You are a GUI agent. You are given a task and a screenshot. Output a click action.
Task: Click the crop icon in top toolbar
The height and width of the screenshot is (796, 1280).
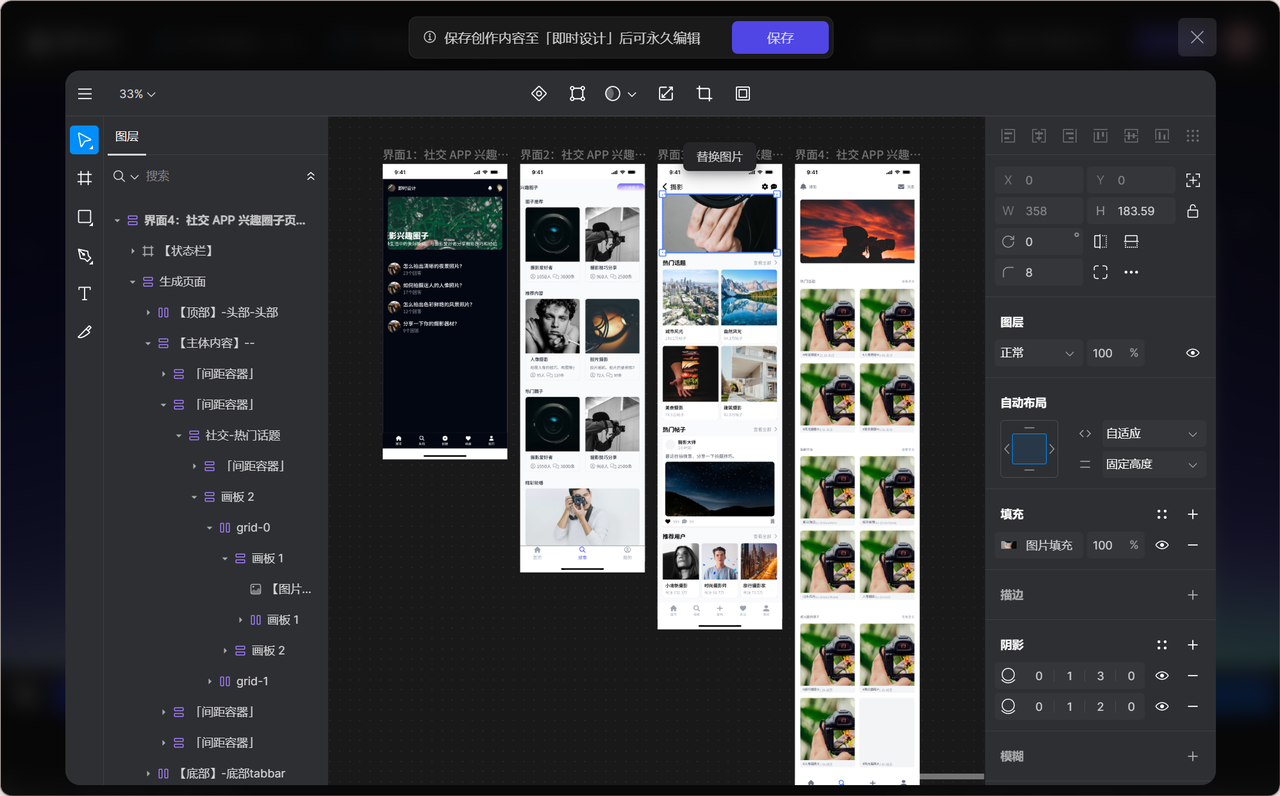(x=704, y=94)
